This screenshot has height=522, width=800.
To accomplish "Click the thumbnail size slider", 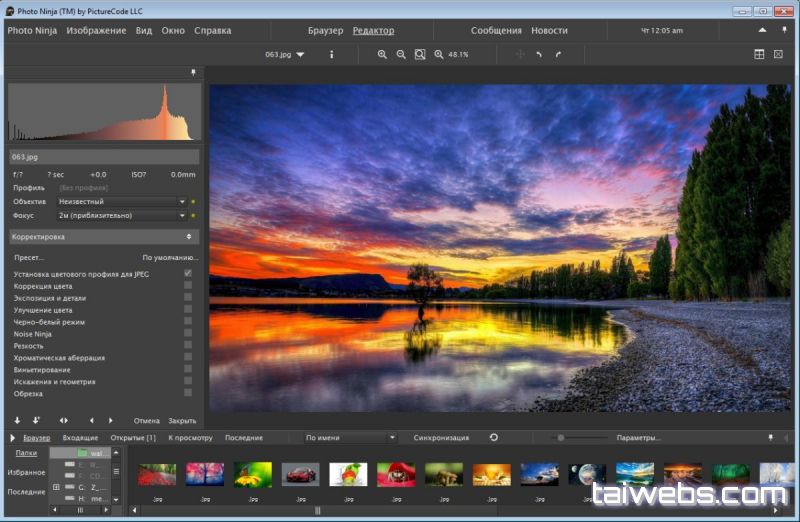I will point(562,437).
